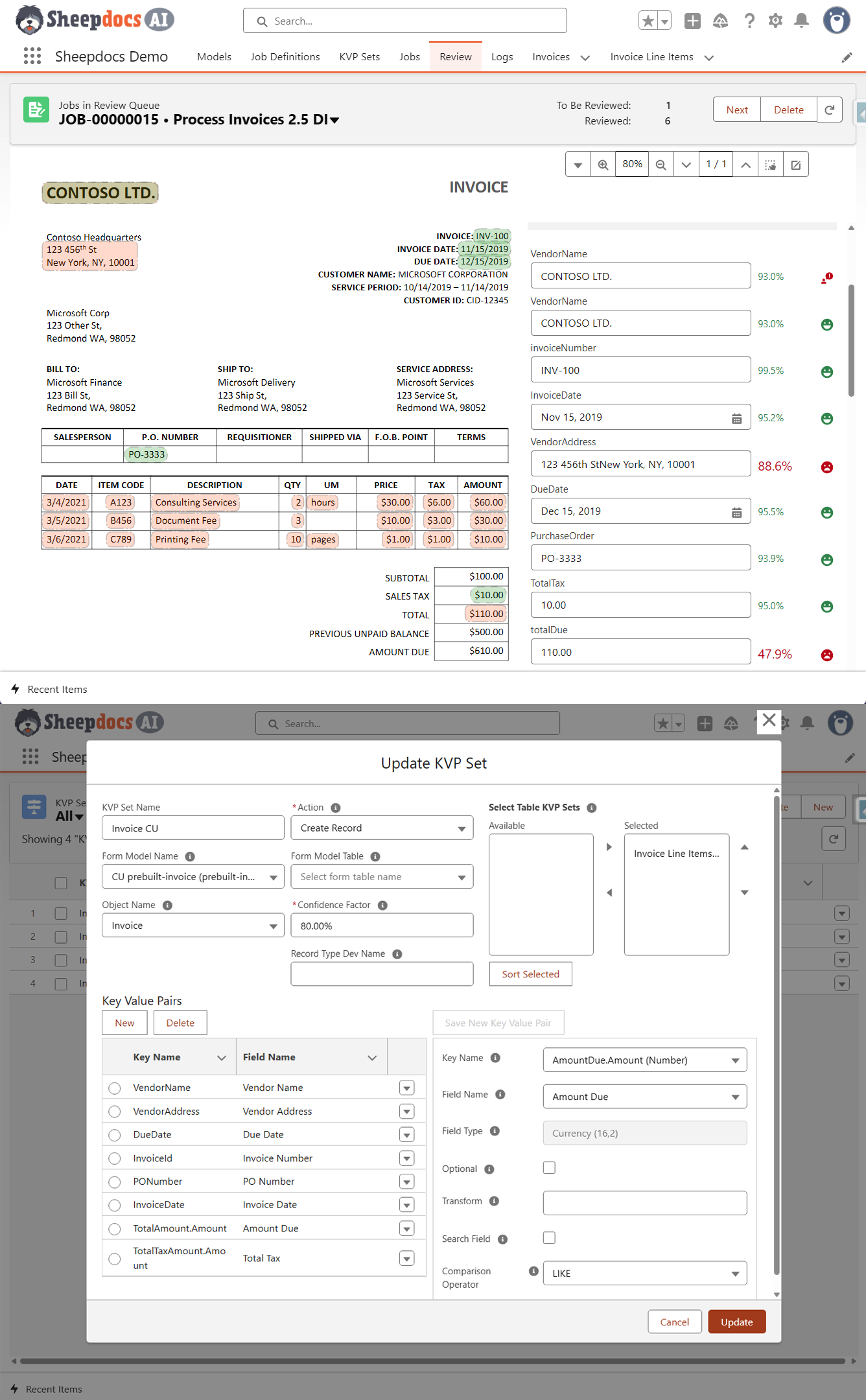
Task: Open the job selector dropdown arrow
Action: click(334, 120)
